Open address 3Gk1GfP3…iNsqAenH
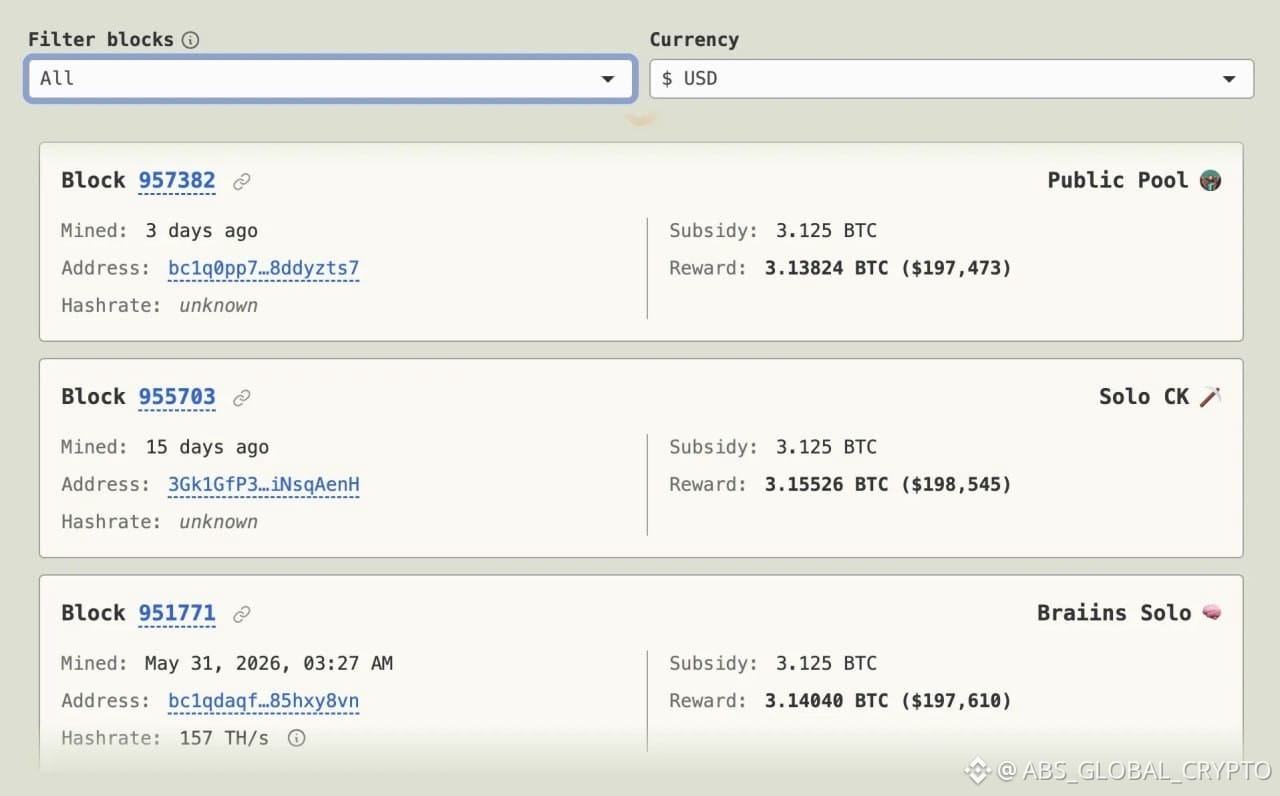This screenshot has height=796, width=1280. [x=264, y=484]
